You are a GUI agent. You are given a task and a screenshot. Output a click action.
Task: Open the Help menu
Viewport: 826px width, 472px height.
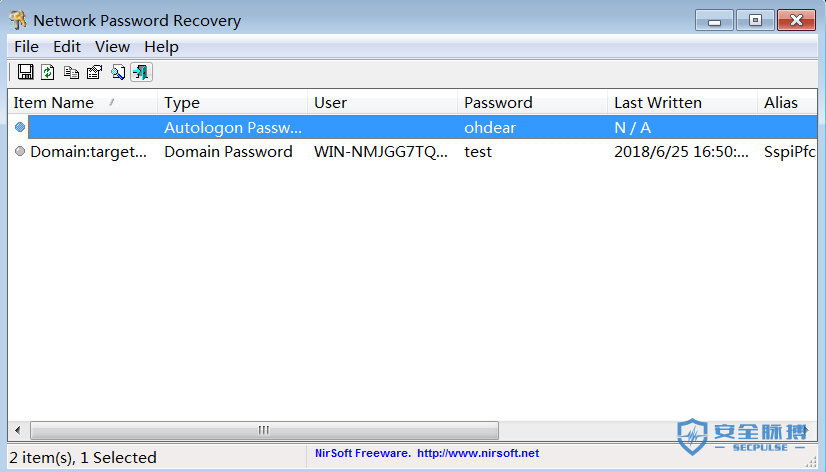[161, 46]
